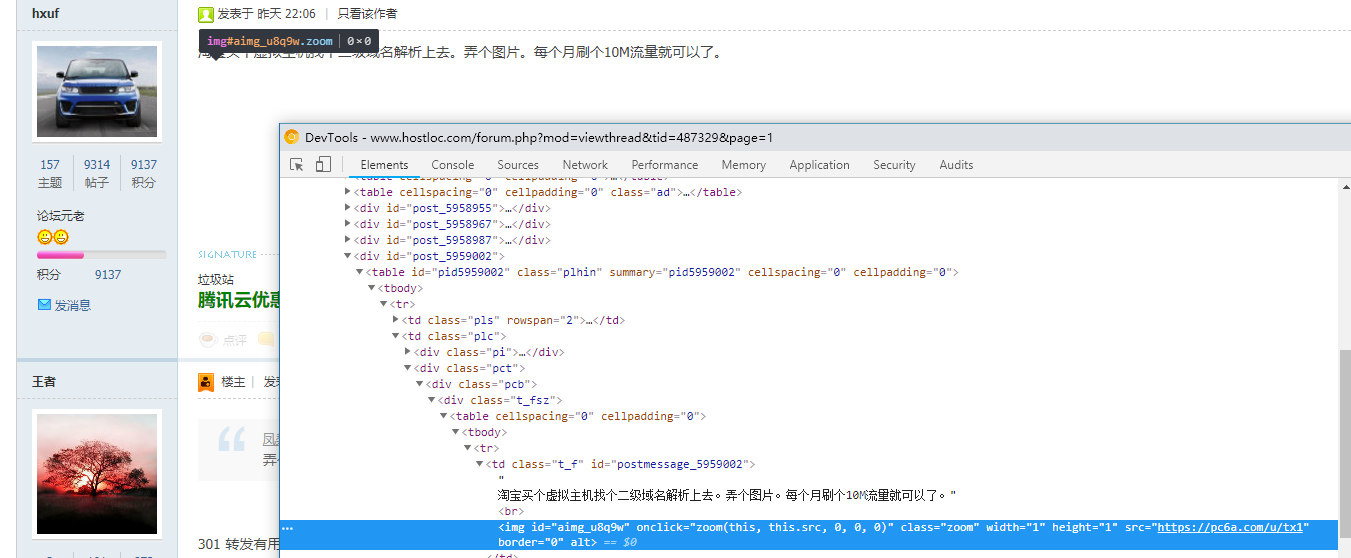
Task: Expand the div post_5958987 node
Action: [x=348, y=240]
